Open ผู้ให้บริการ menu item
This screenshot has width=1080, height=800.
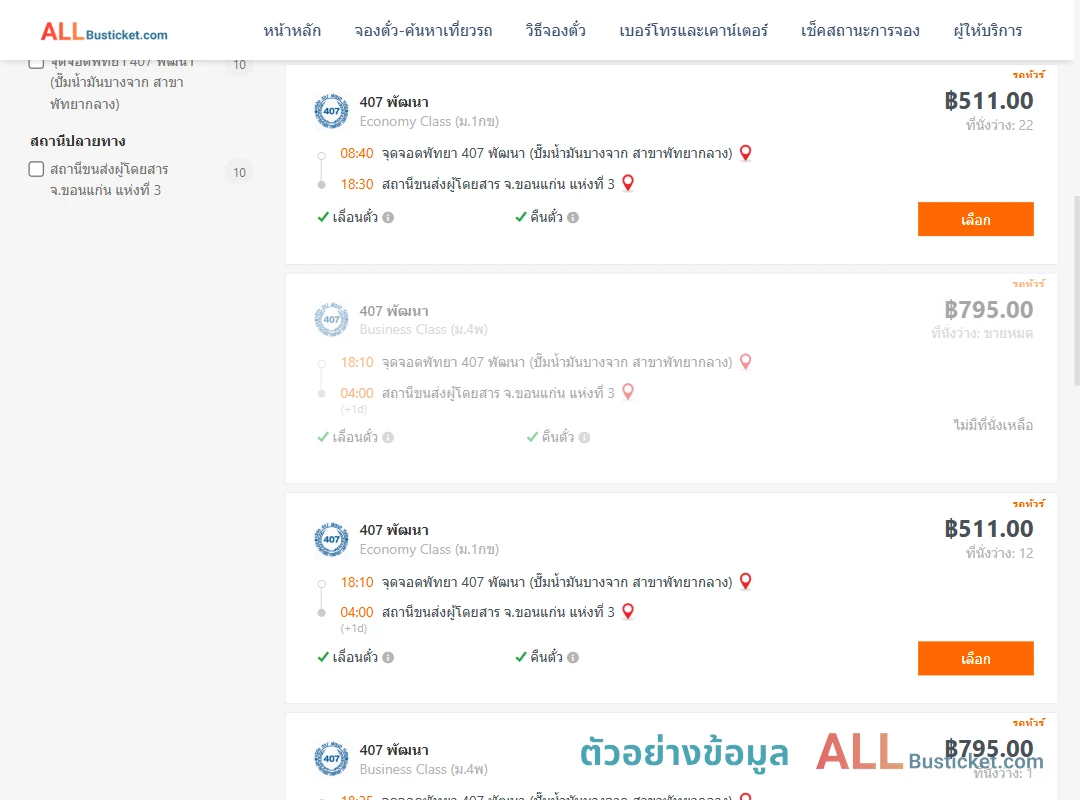coord(987,30)
